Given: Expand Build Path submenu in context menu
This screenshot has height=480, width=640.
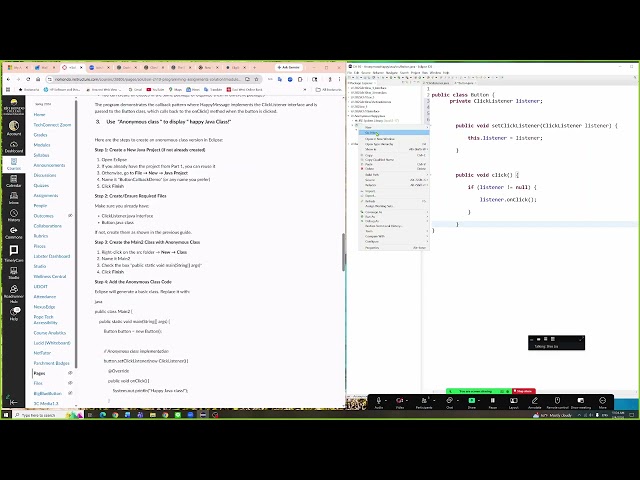Looking at the screenshot, I should coord(394,175).
